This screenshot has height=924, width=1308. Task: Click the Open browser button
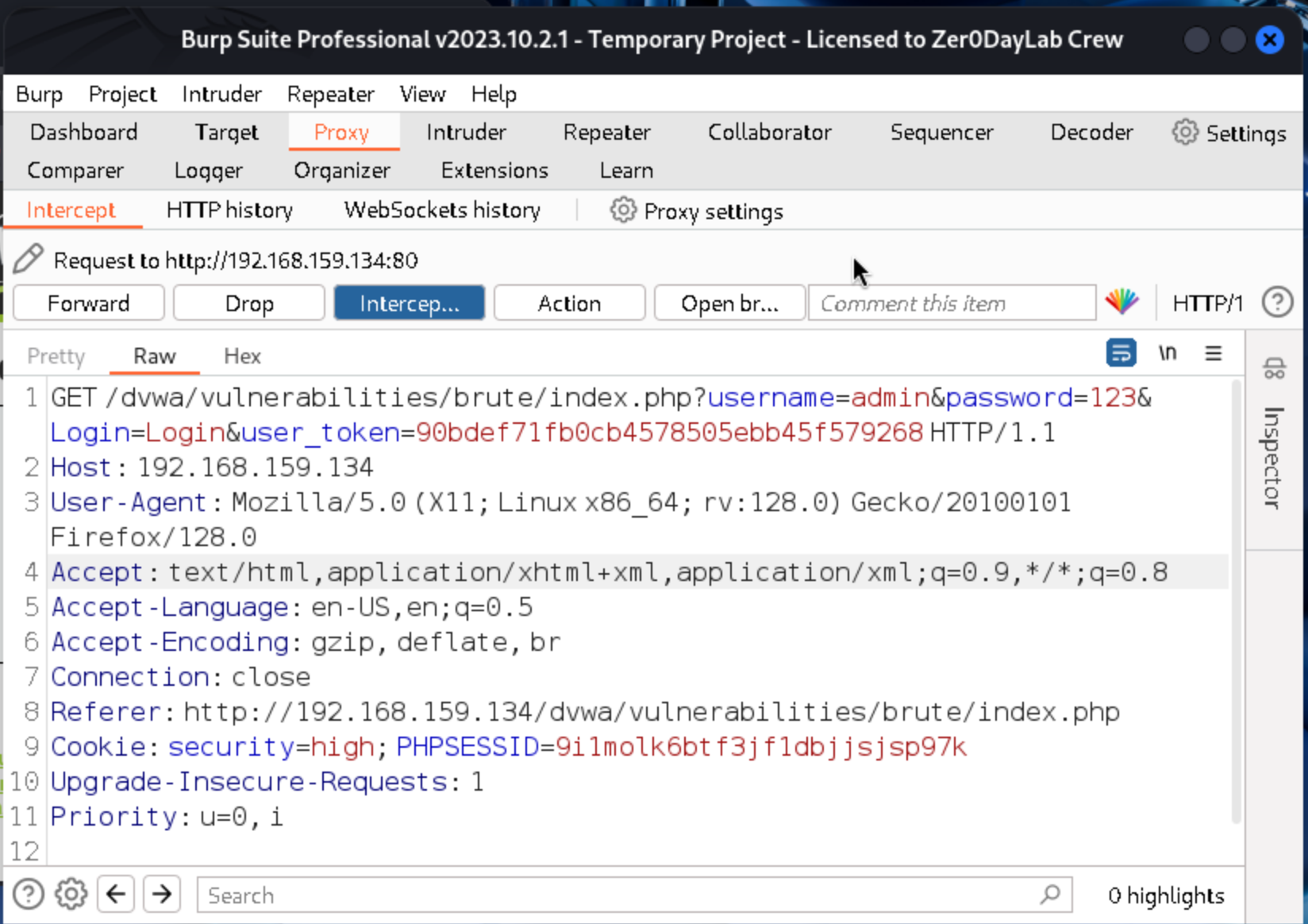pyautogui.click(x=729, y=303)
